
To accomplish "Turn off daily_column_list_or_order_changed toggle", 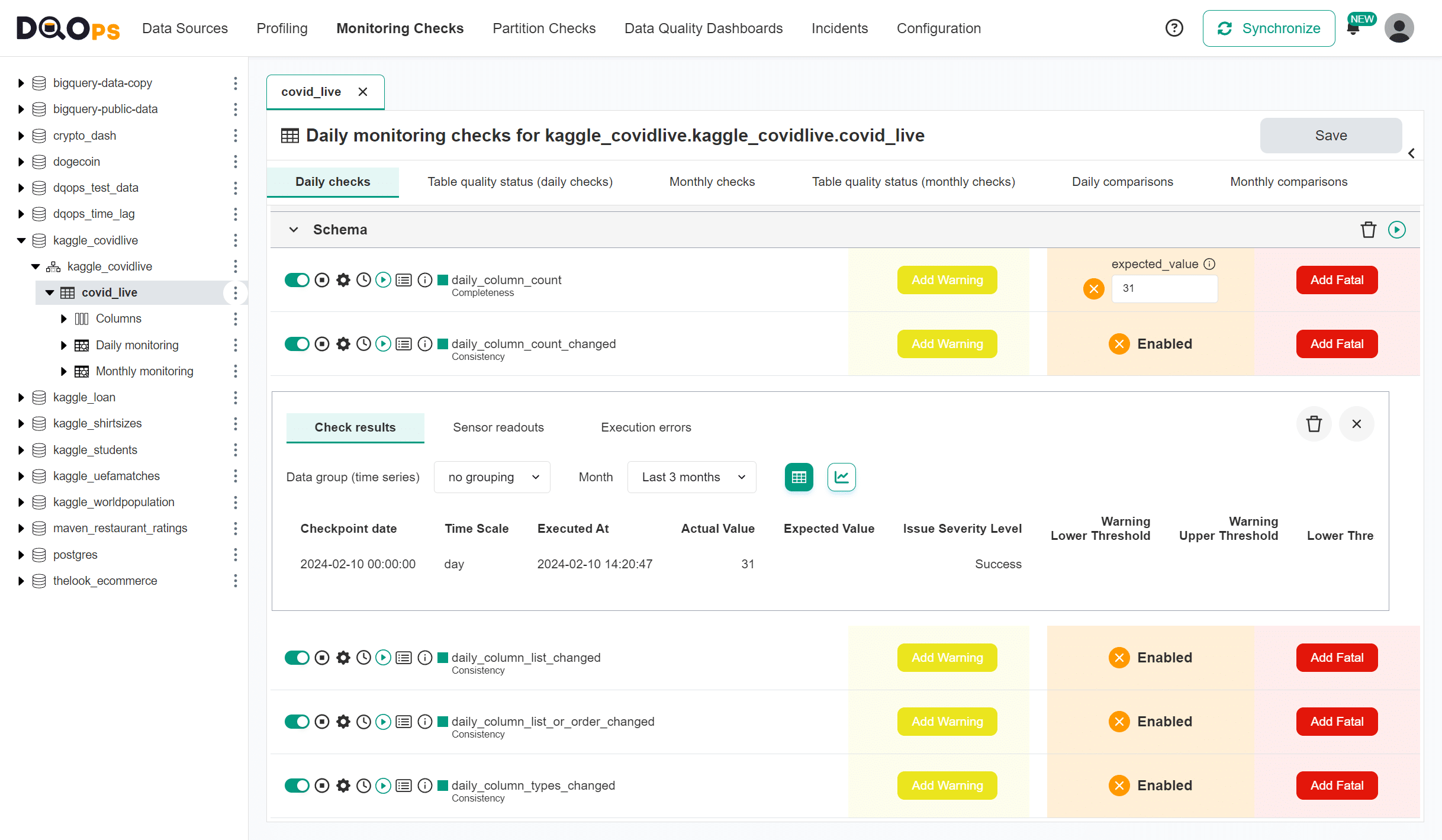I will coord(297,722).
